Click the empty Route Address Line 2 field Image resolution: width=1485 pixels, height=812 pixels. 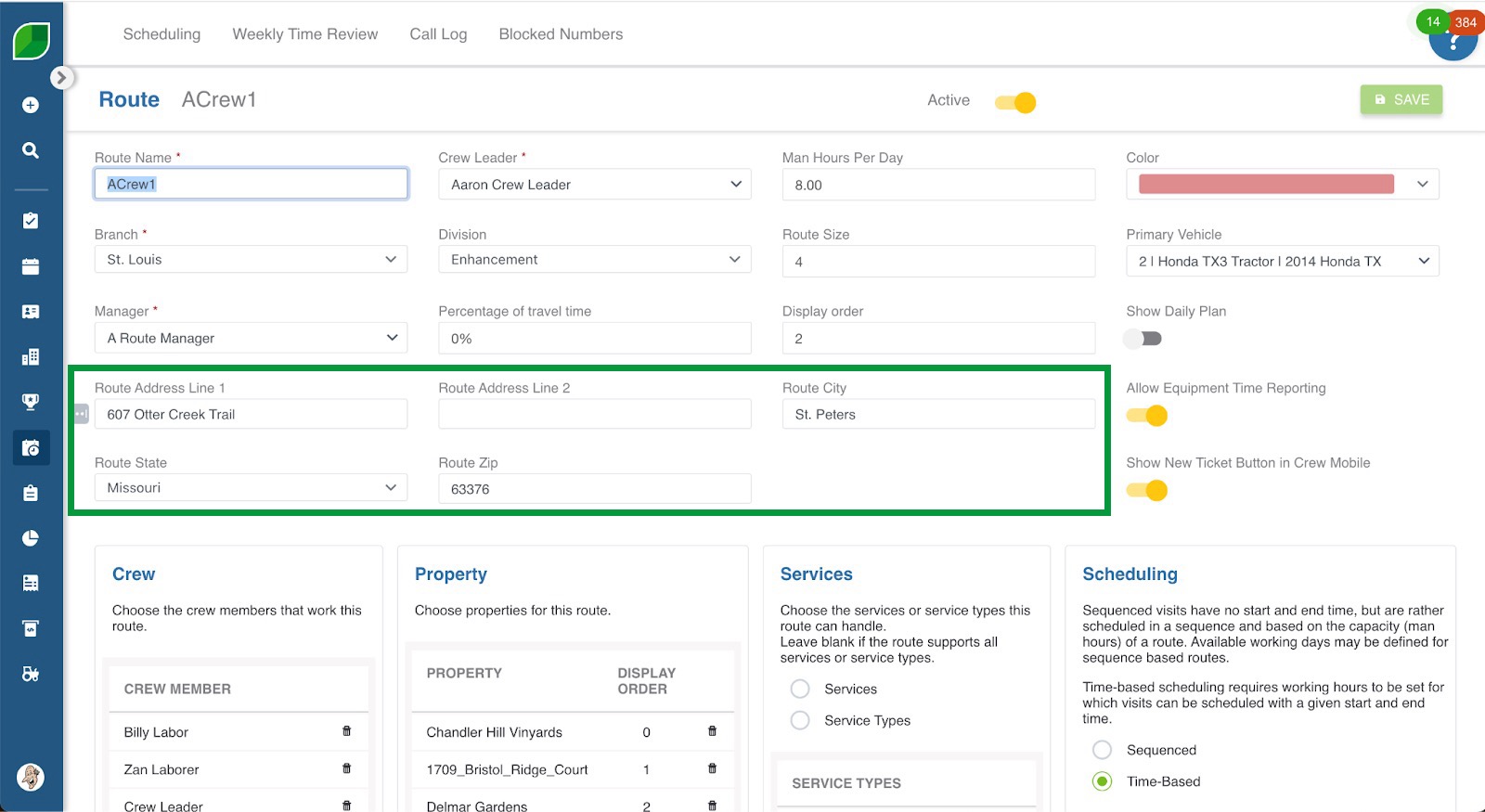pos(595,414)
